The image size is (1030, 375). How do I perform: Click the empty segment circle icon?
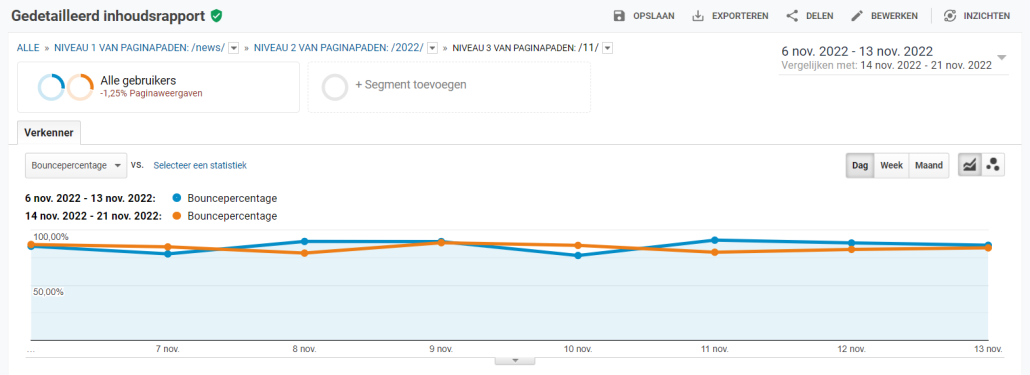[334, 87]
